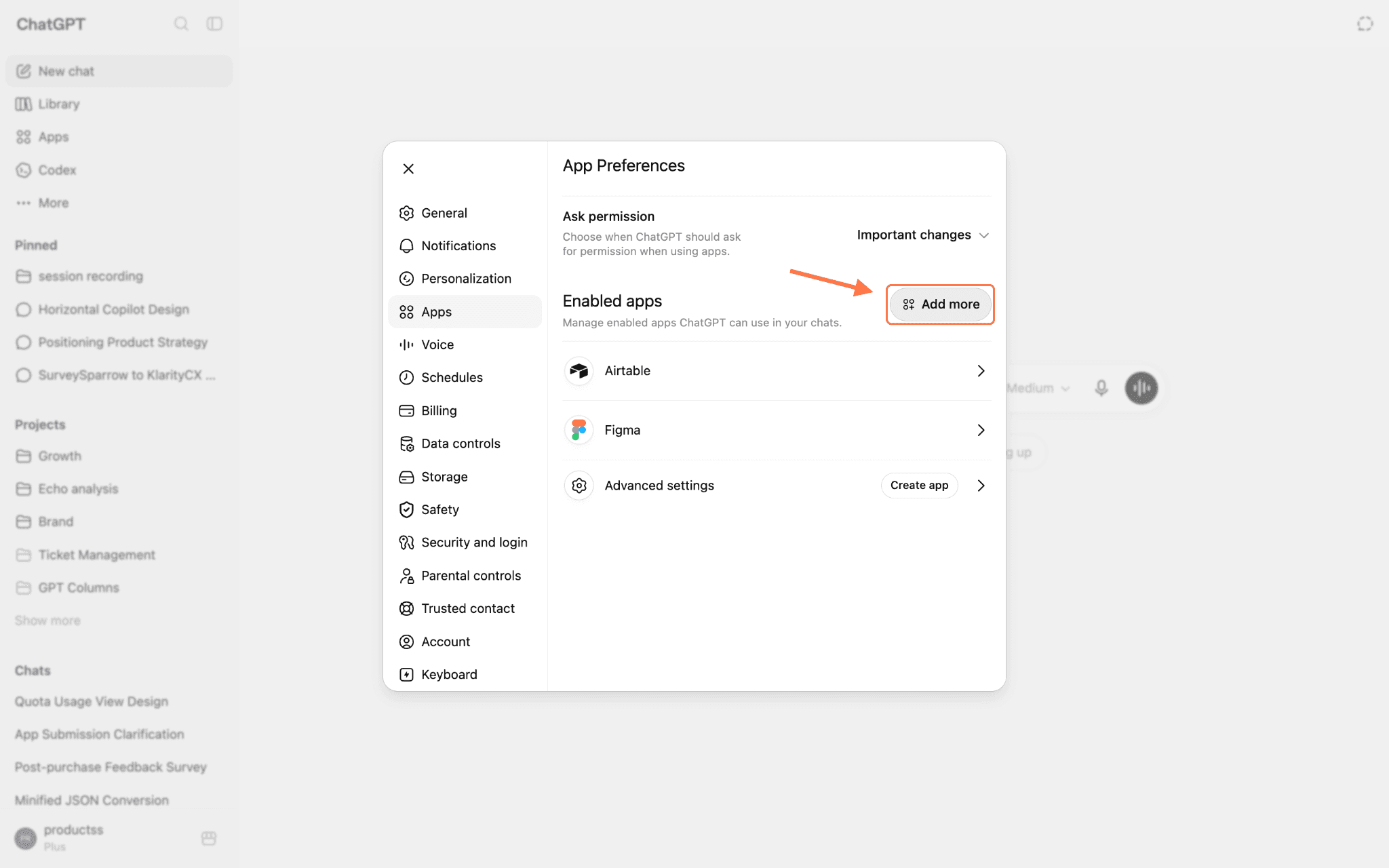Viewport: 1389px width, 868px height.
Task: Expand the Figma row chevron
Action: pos(981,430)
